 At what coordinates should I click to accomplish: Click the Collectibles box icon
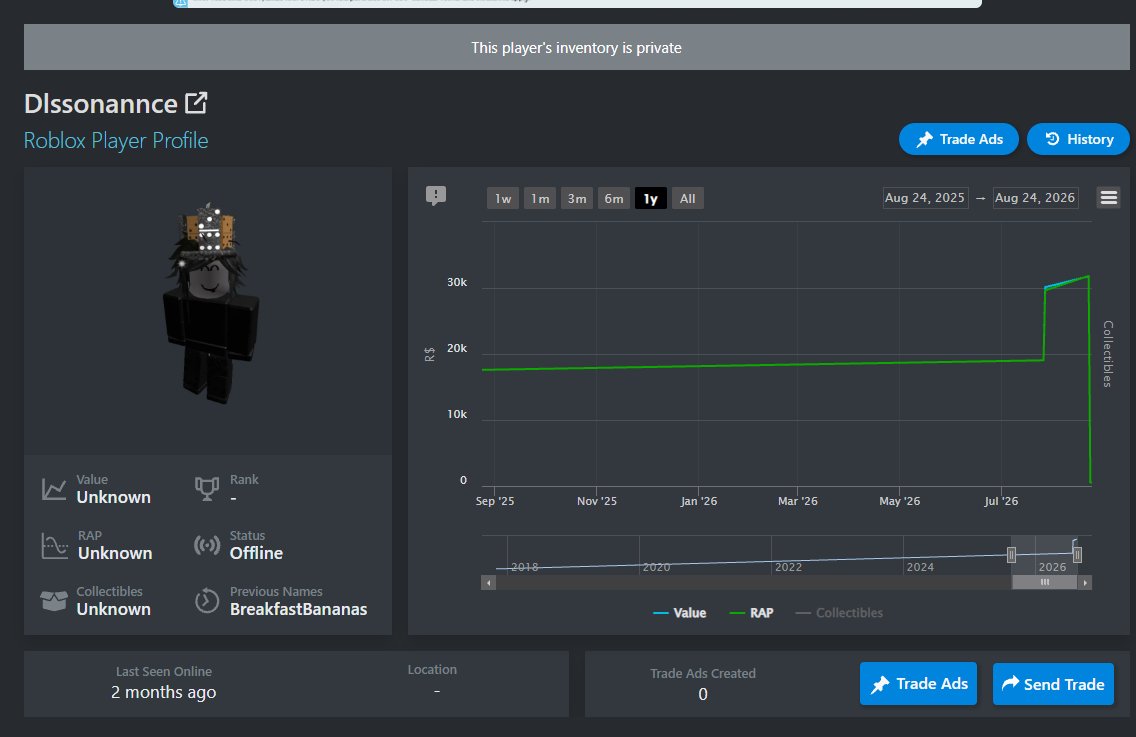point(54,601)
